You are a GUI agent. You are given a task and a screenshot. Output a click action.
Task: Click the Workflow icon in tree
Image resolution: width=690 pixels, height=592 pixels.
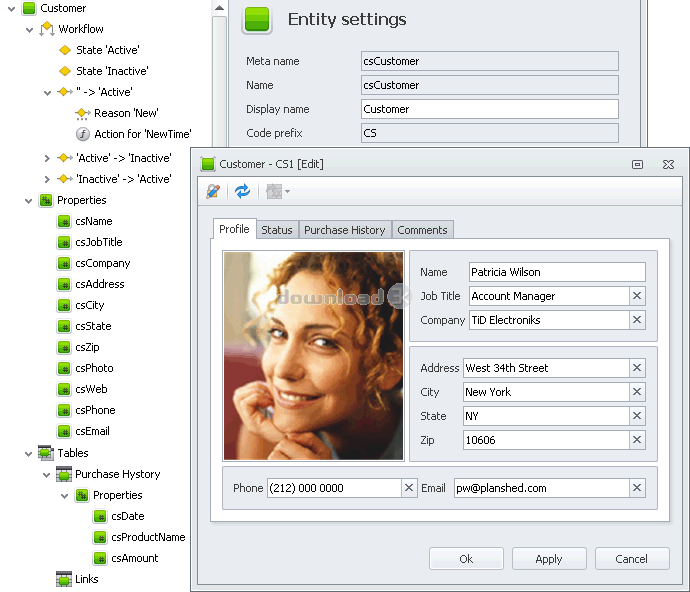pos(47,29)
